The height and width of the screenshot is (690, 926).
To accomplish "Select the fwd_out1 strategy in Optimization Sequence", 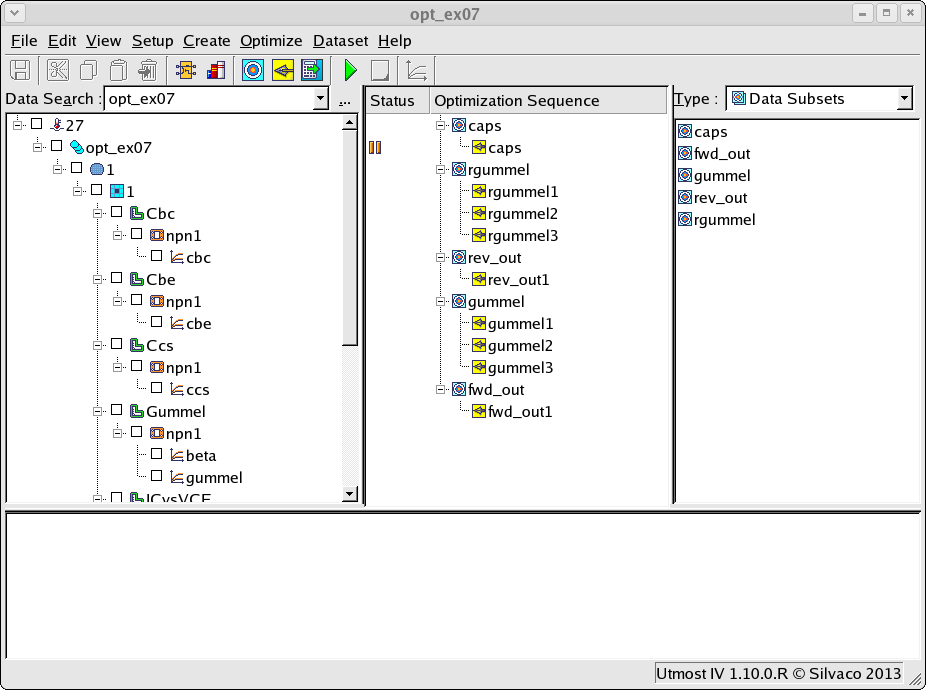I will (512, 412).
